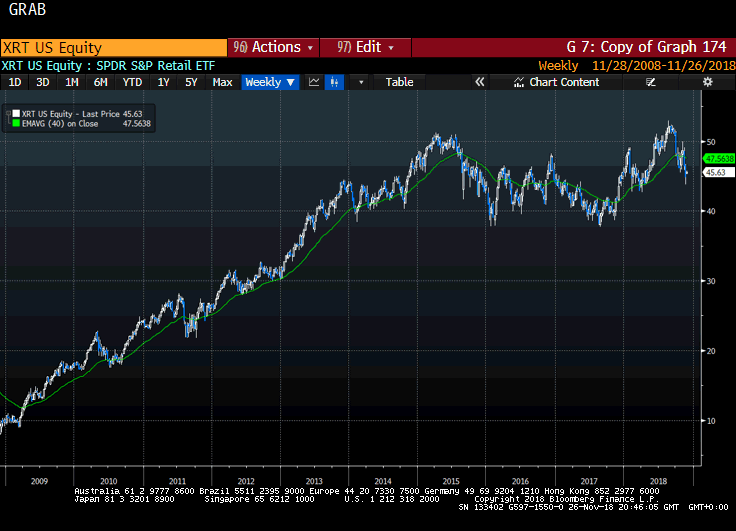Open the Actions menu
This screenshot has width=736, height=531.
(273, 47)
